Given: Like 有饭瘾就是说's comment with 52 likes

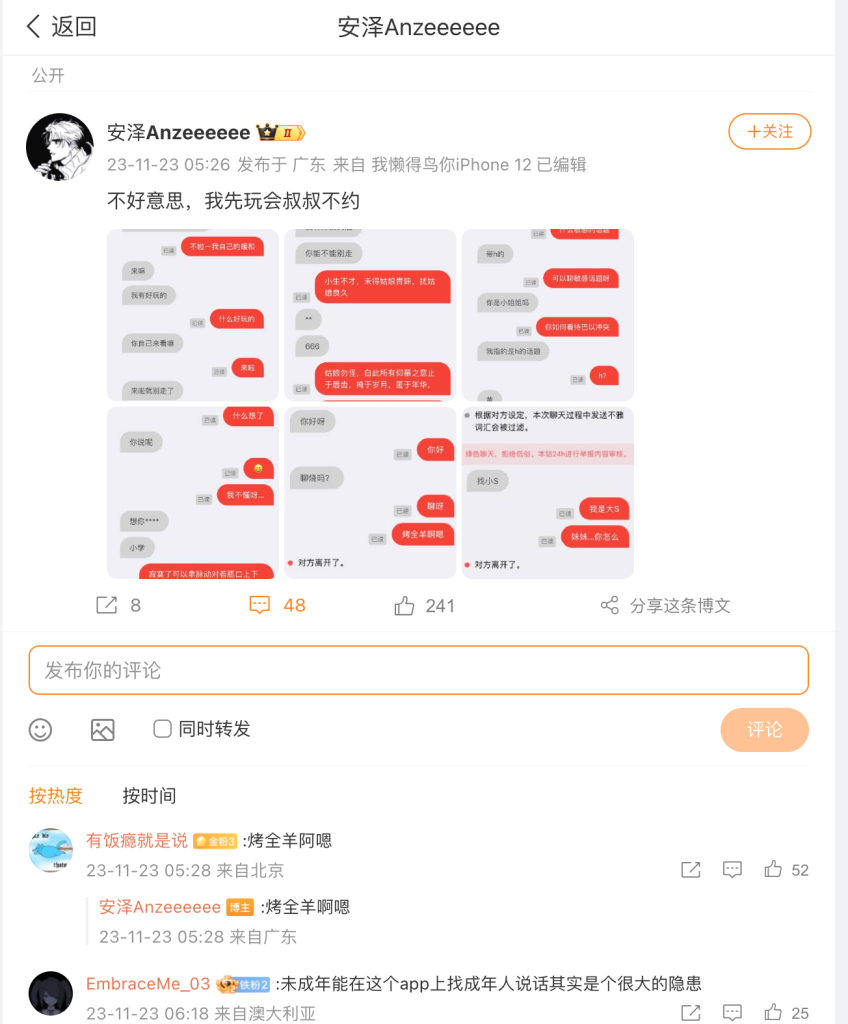Looking at the screenshot, I should coord(774,869).
